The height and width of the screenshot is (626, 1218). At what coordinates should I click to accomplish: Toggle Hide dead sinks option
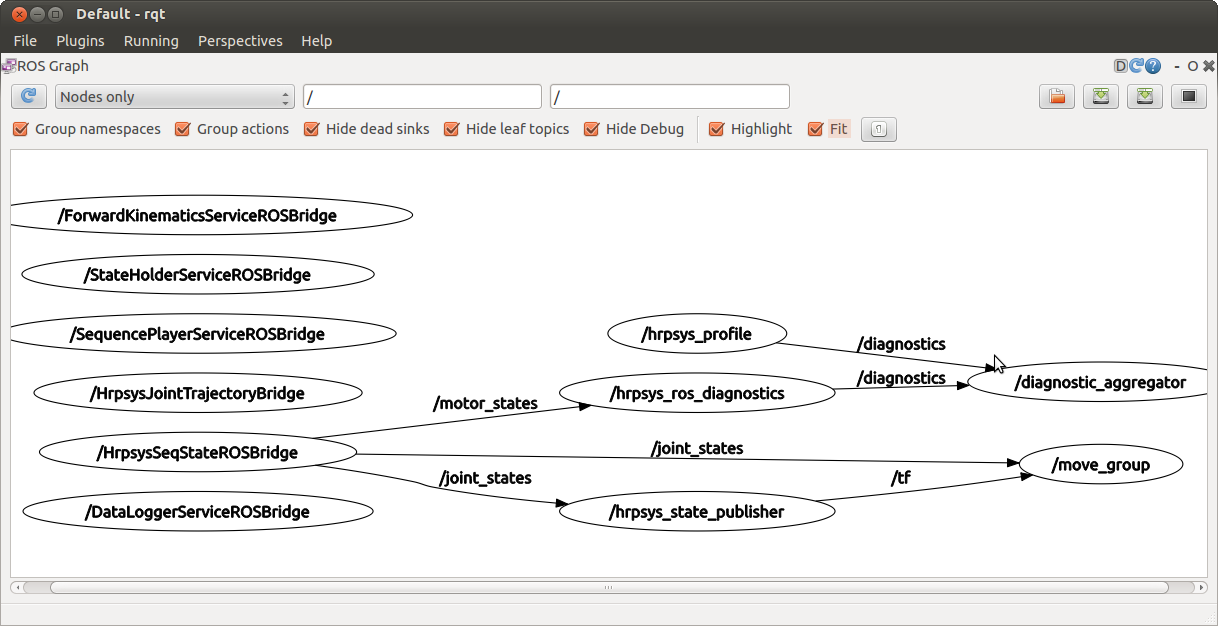click(x=312, y=129)
